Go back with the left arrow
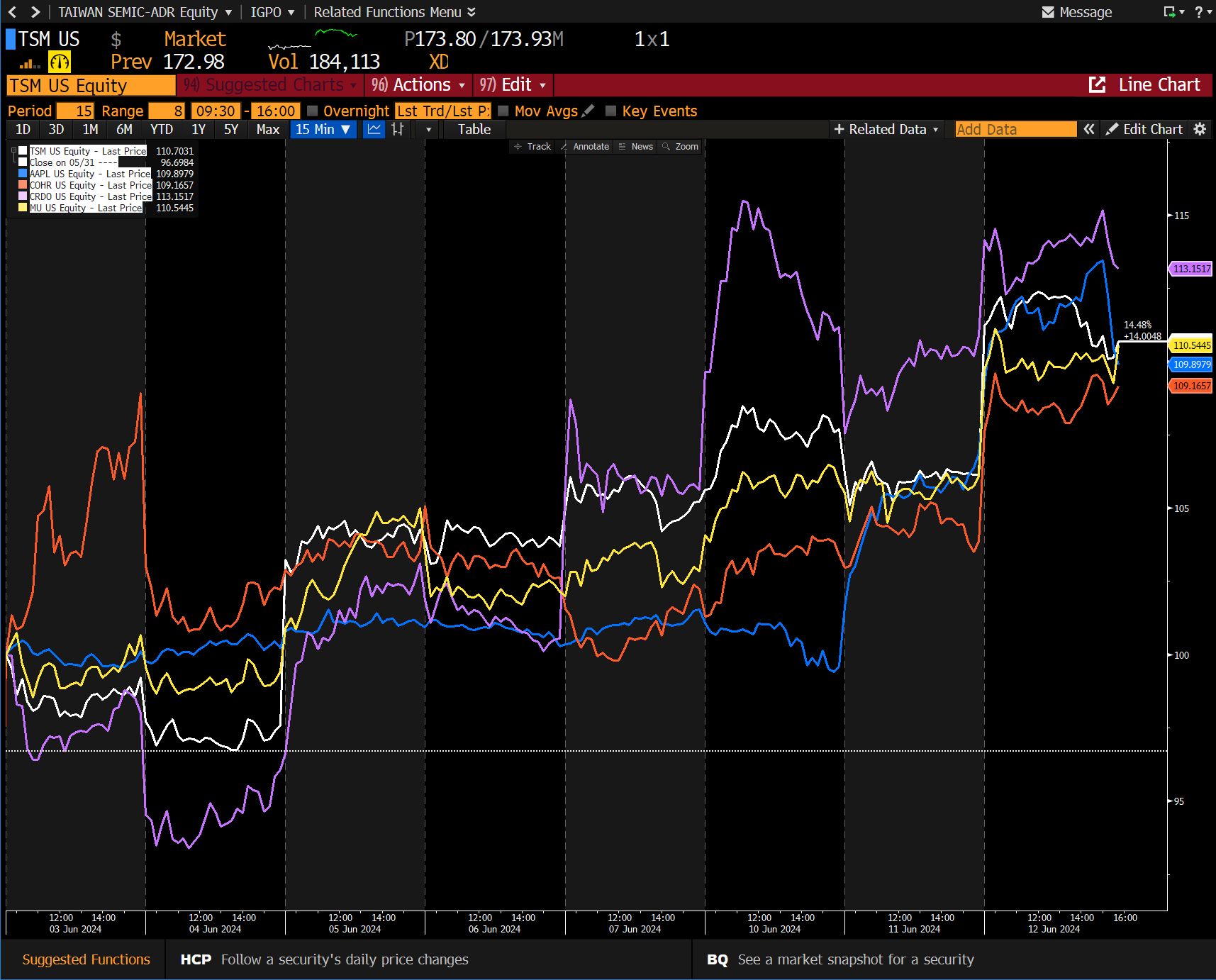 point(13,12)
